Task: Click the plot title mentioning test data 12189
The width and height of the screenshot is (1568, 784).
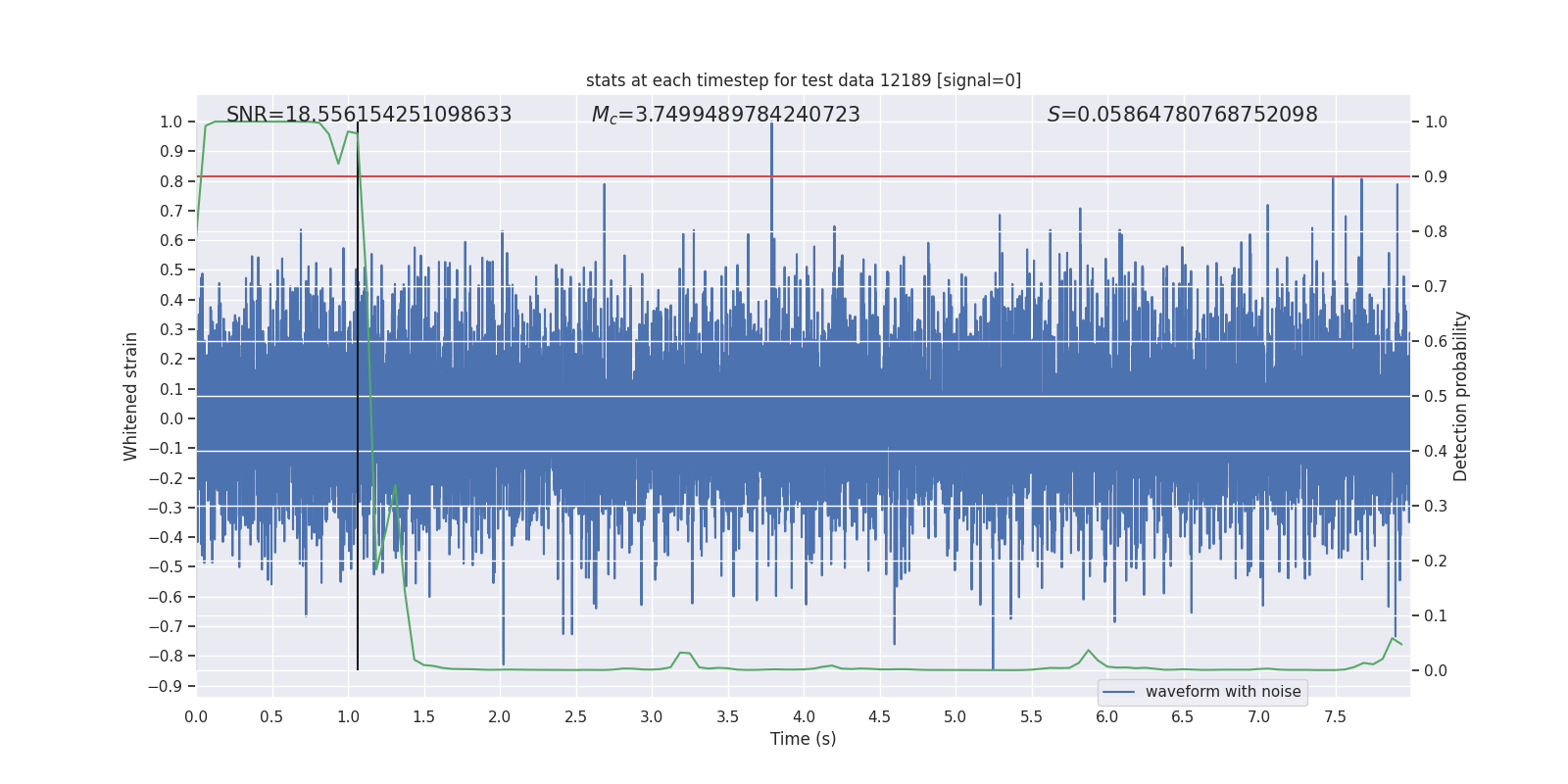Action: (x=803, y=80)
